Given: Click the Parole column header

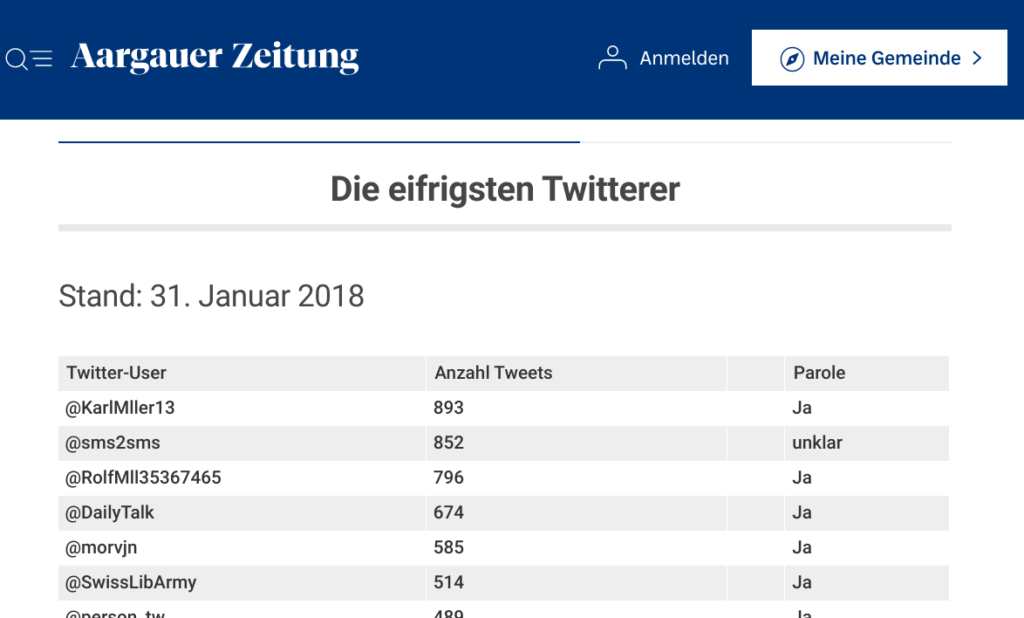Looking at the screenshot, I should click(819, 373).
